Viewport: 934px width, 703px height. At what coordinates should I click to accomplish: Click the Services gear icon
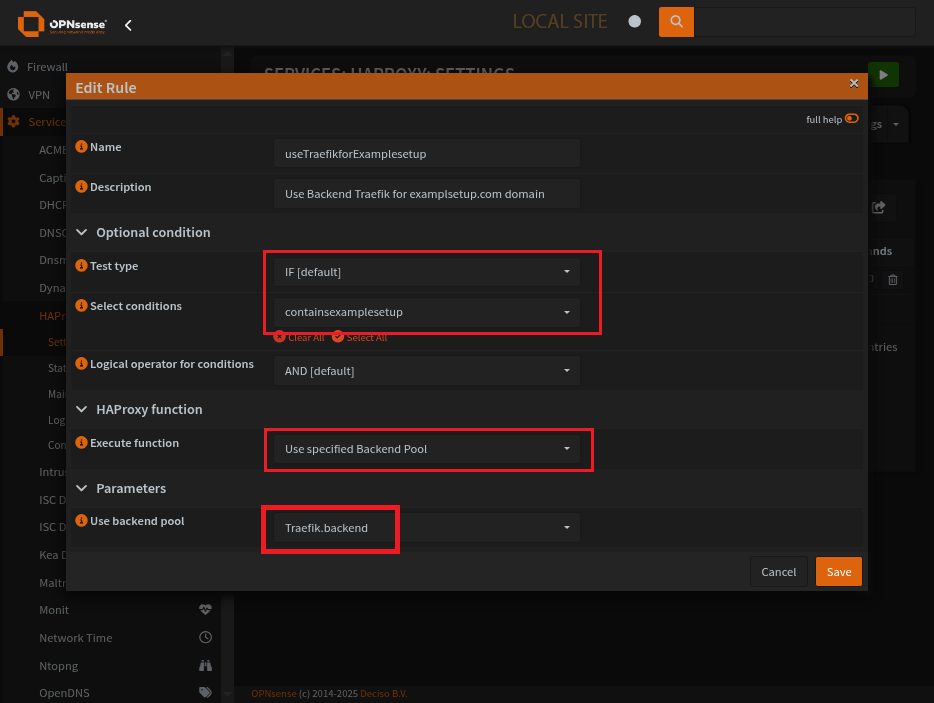pyautogui.click(x=13, y=122)
